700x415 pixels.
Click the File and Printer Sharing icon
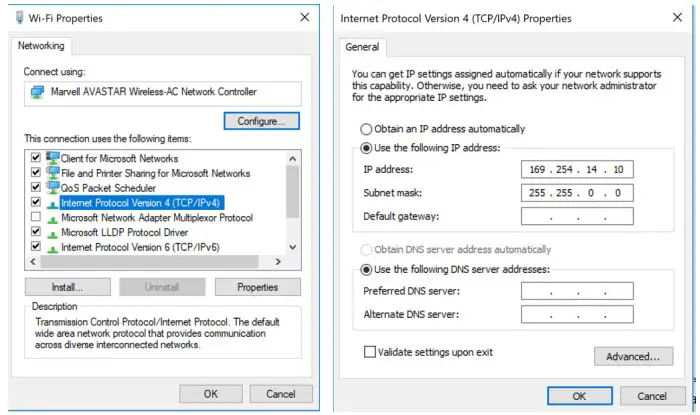pos(52,173)
